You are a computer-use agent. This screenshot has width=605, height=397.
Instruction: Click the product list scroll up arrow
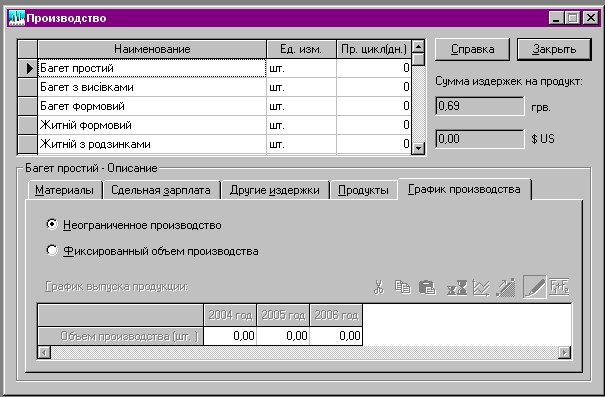(x=418, y=46)
